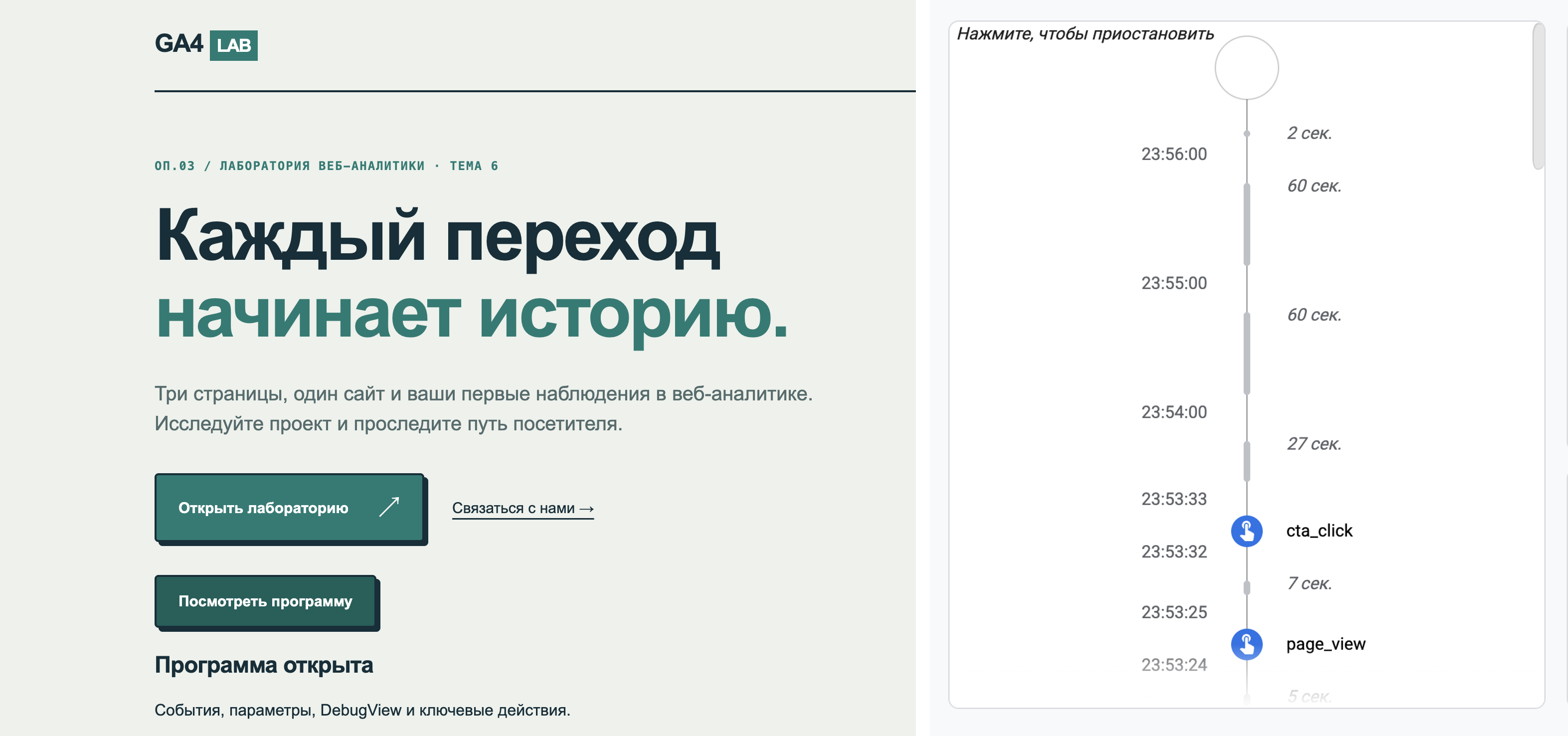Click the 23:56:00 timestamp

(x=1174, y=154)
